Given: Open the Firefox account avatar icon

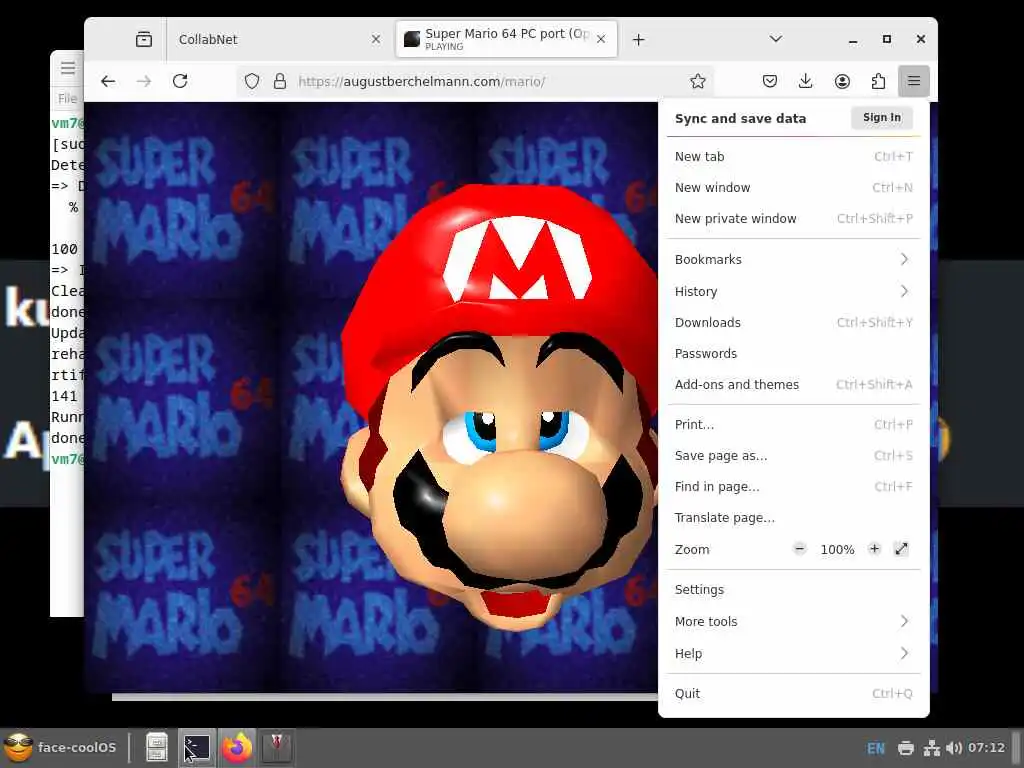Looking at the screenshot, I should click(x=842, y=81).
